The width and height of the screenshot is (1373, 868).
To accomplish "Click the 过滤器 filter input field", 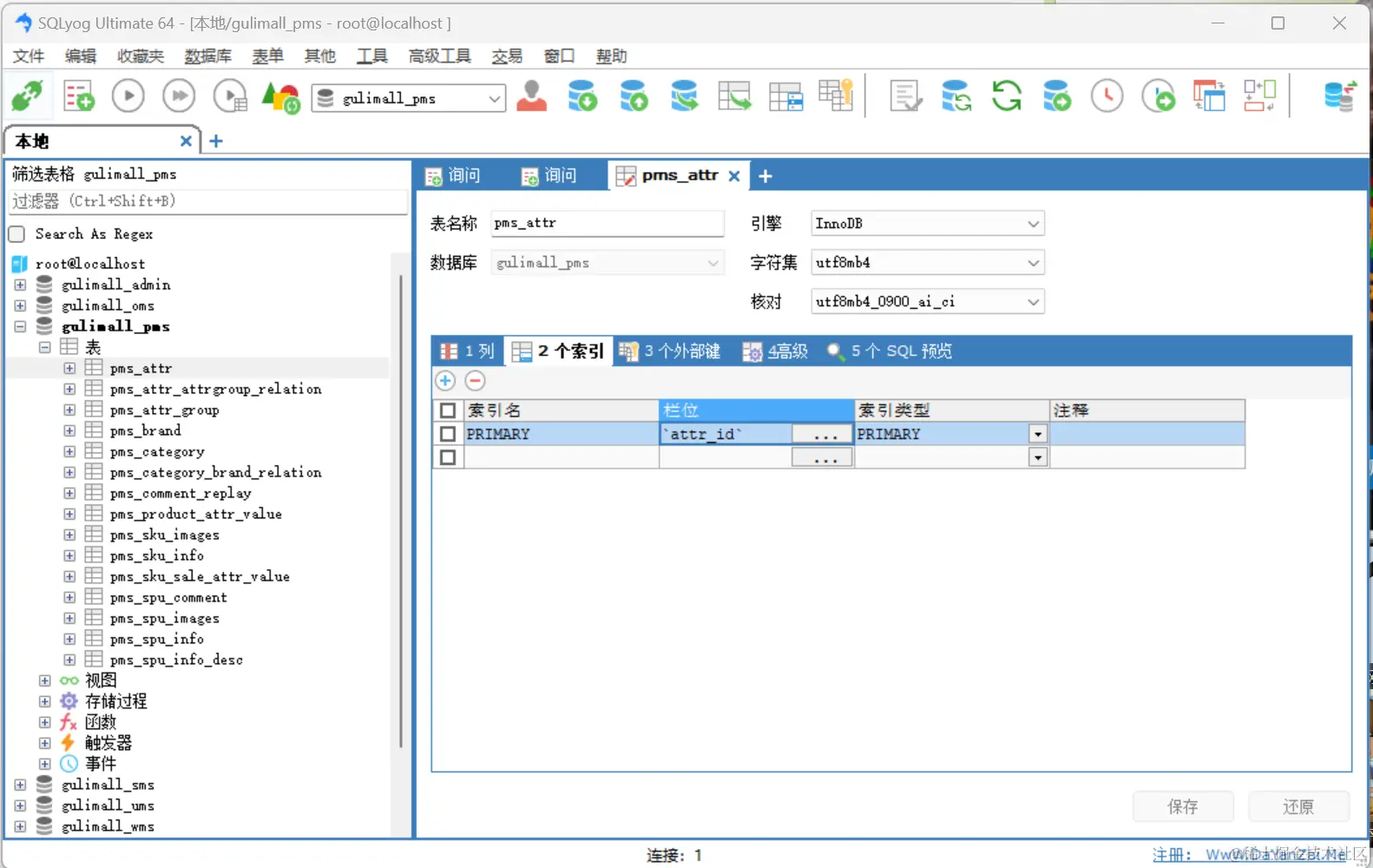I will (x=207, y=201).
